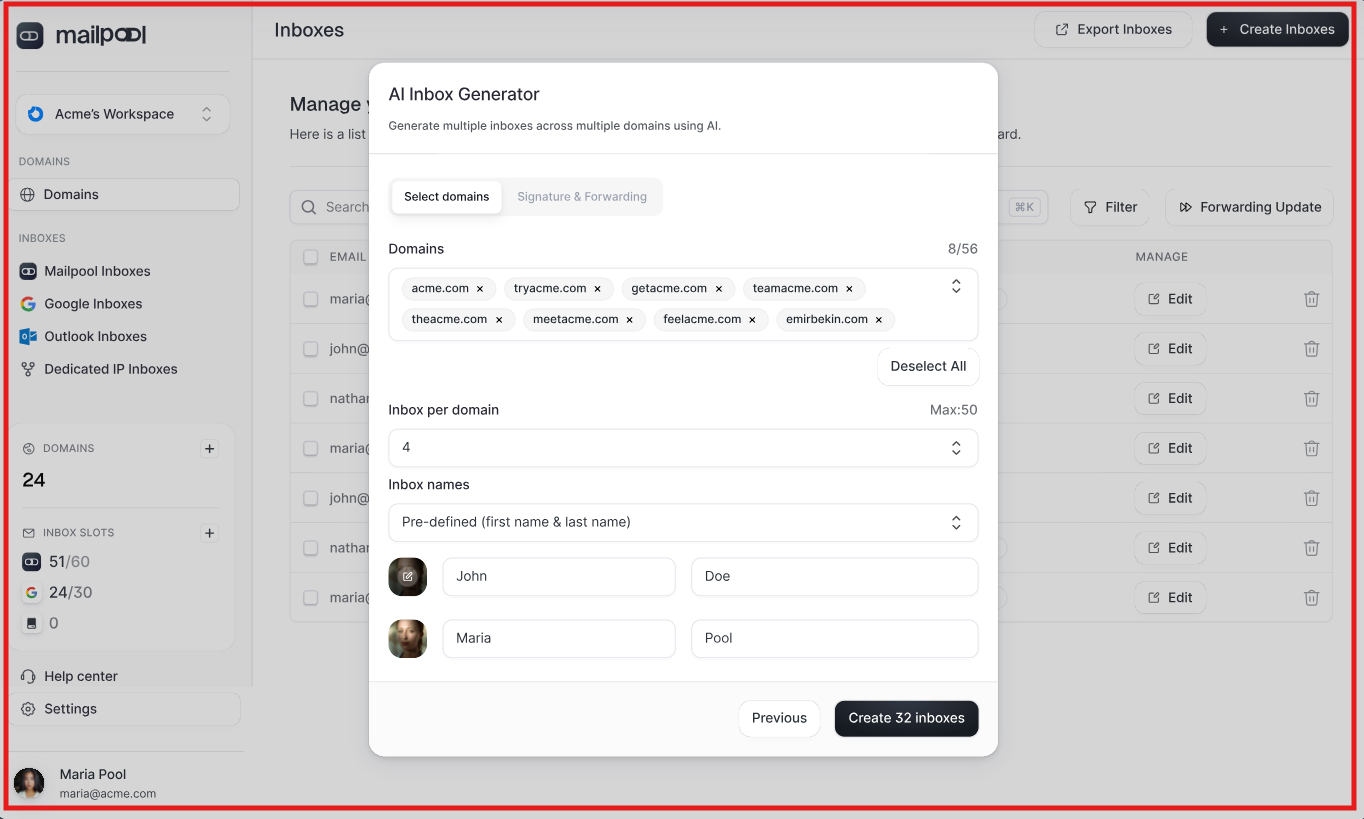Screen dimensions: 1364x819
Task: Click the delete icon beside john@'s Edit button
Action: point(1311,348)
